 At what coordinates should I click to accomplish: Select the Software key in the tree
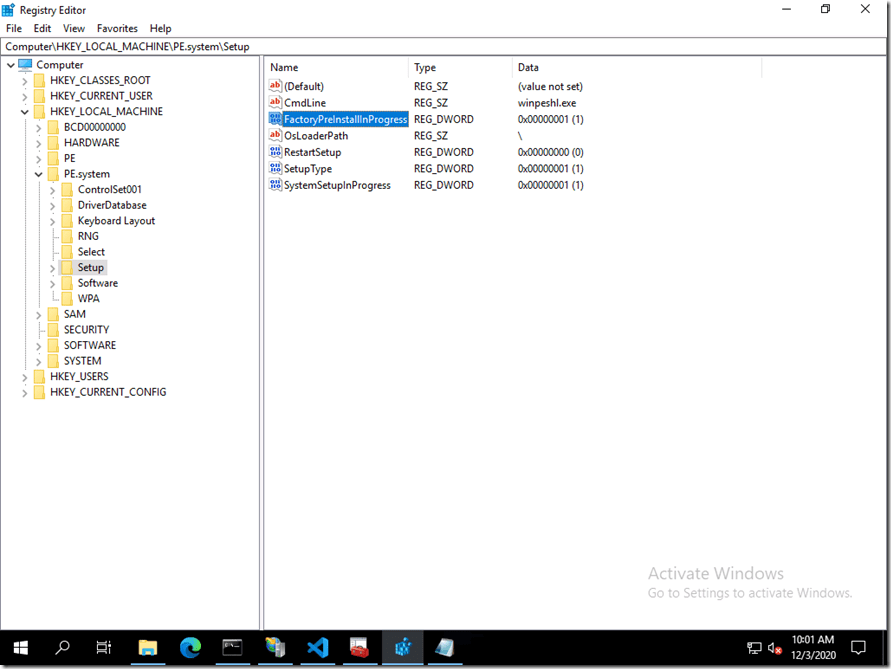[97, 283]
